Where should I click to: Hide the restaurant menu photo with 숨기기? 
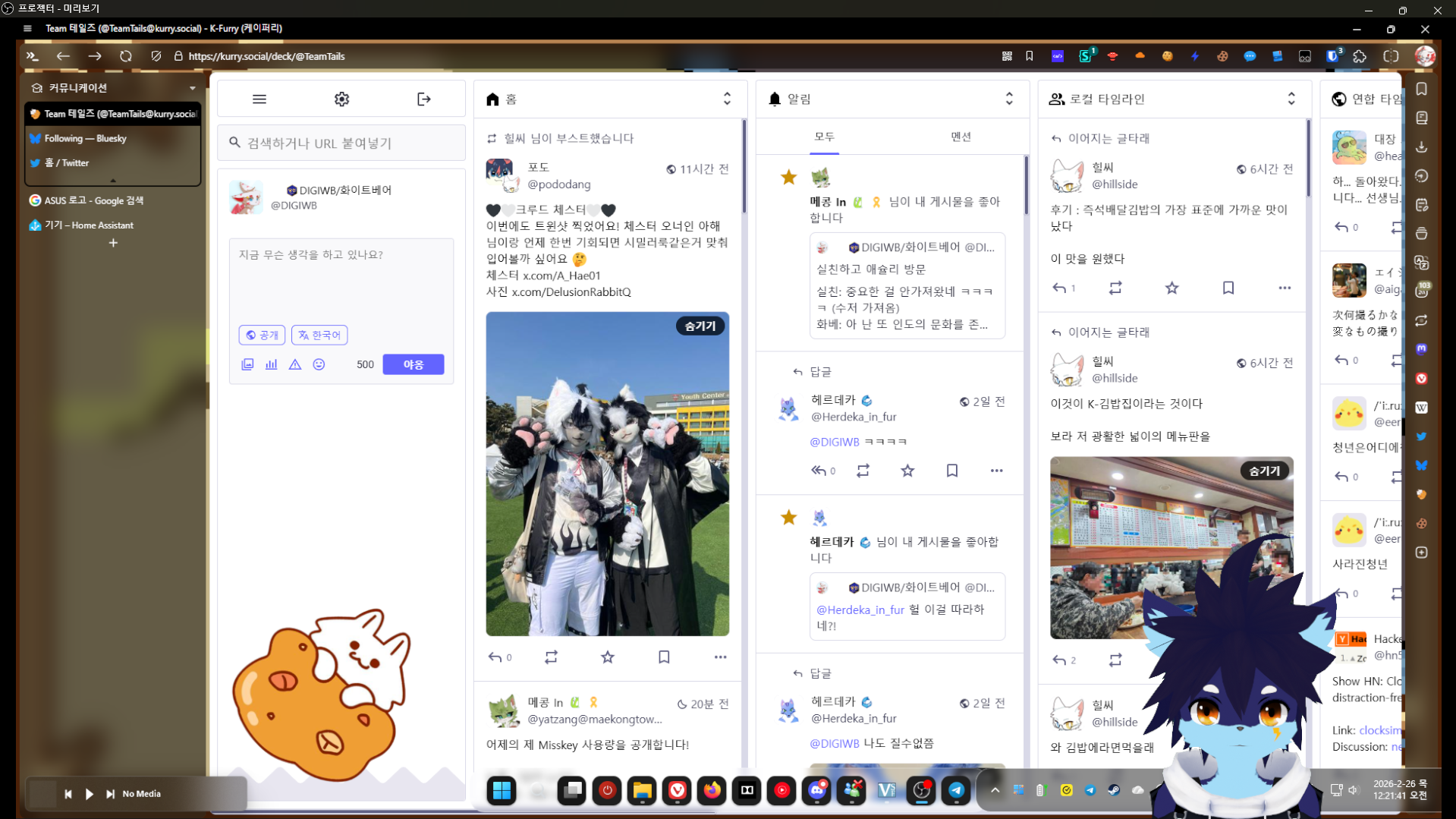1264,471
